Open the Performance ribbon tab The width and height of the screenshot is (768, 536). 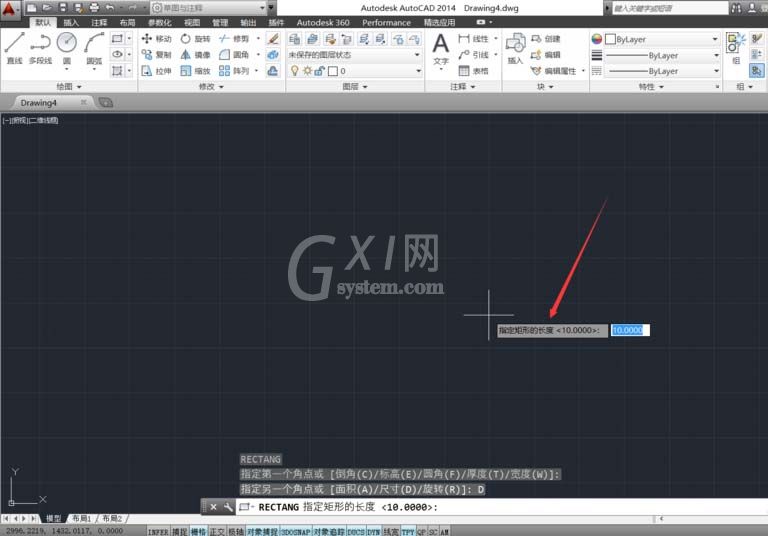pyautogui.click(x=386, y=23)
